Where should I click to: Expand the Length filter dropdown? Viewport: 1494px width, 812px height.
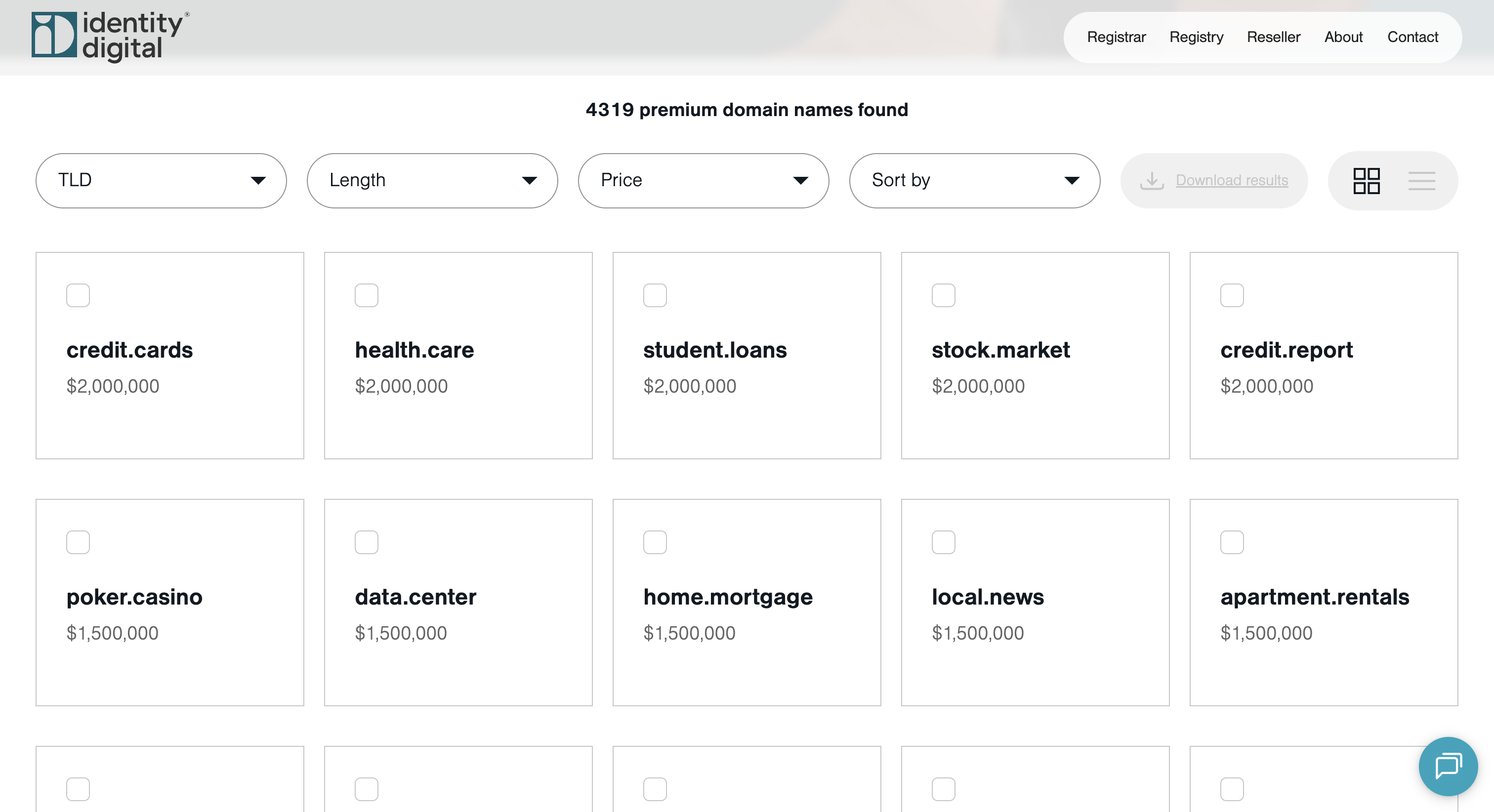click(x=432, y=180)
